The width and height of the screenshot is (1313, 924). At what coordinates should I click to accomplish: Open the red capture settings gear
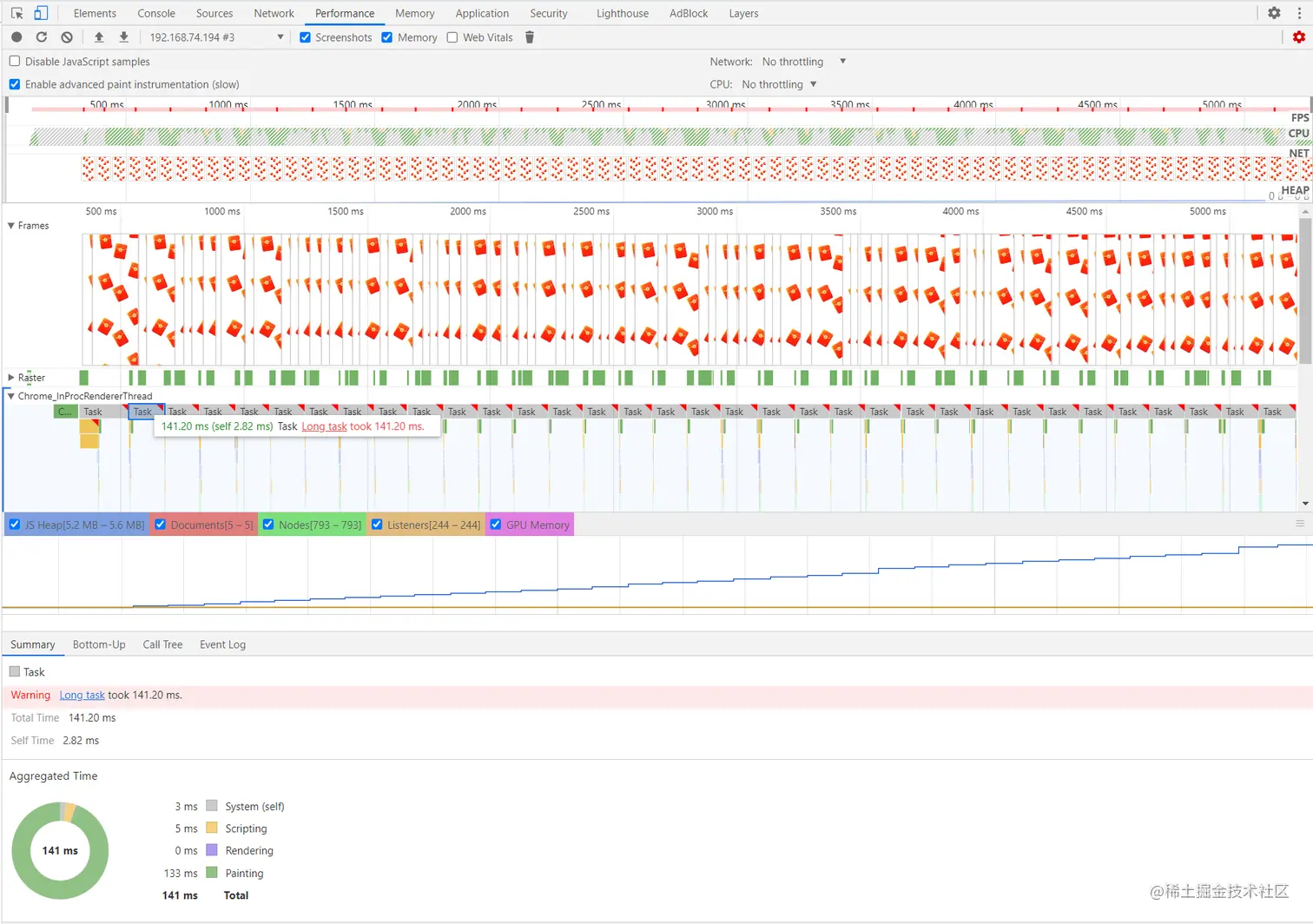(1299, 37)
